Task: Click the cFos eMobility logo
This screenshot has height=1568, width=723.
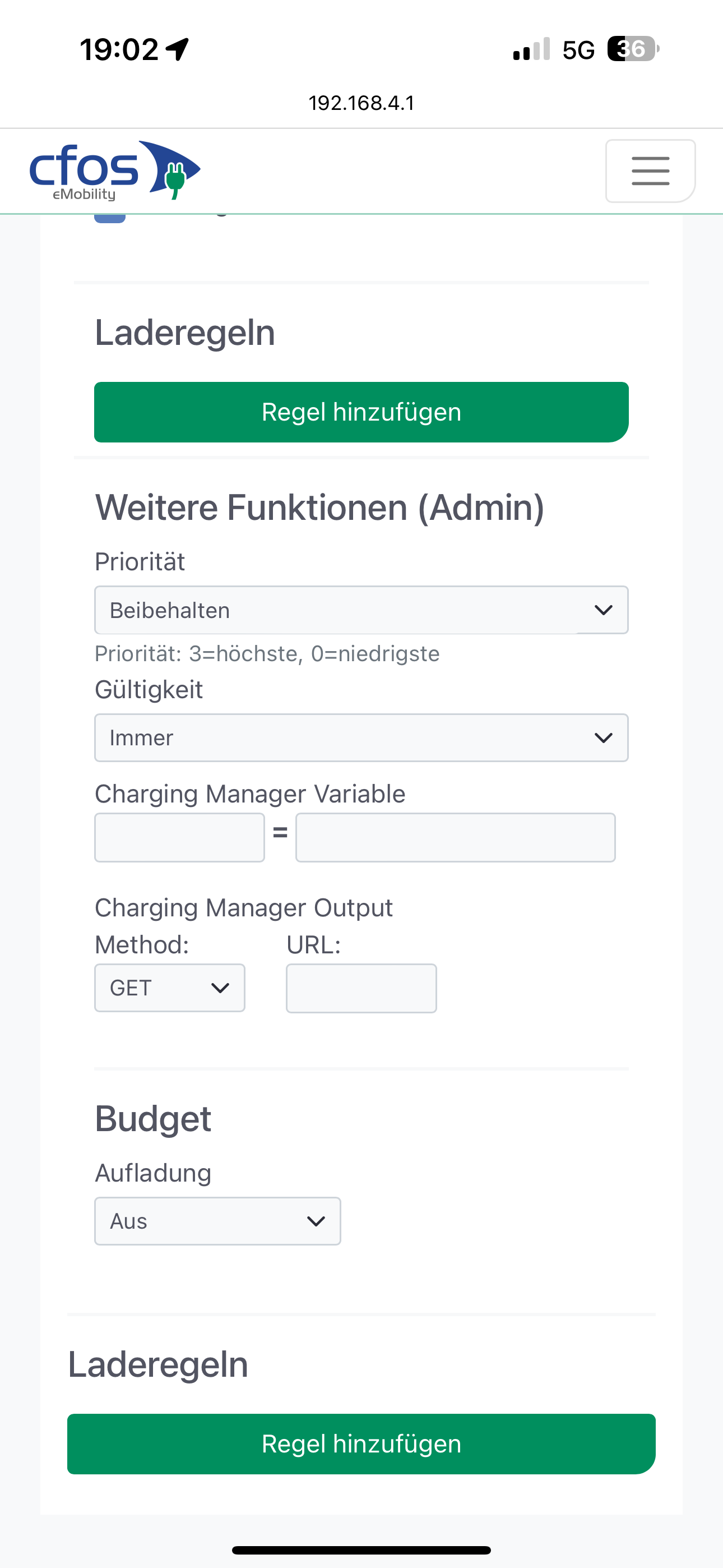Action: pyautogui.click(x=115, y=170)
